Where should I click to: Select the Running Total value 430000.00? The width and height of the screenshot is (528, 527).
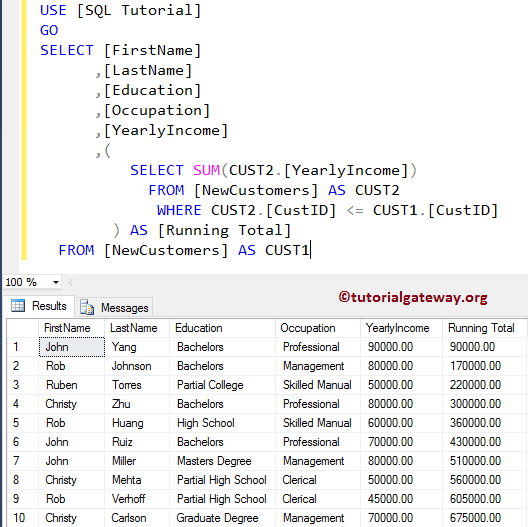tap(484, 442)
